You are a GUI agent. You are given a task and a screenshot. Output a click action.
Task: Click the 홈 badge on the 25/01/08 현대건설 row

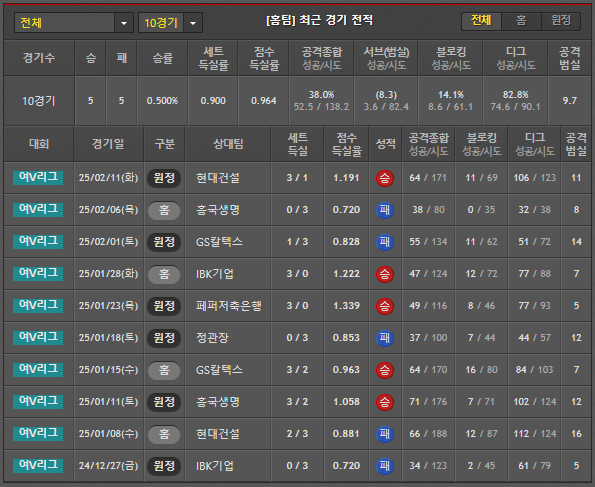[x=164, y=434]
